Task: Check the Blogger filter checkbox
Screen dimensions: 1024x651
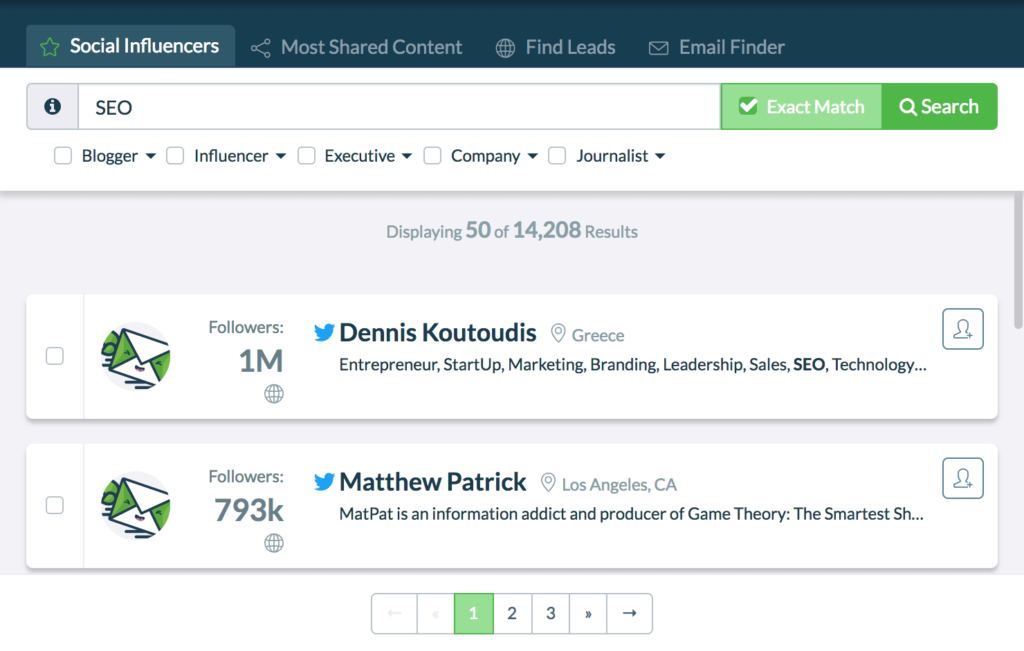Action: pos(63,156)
